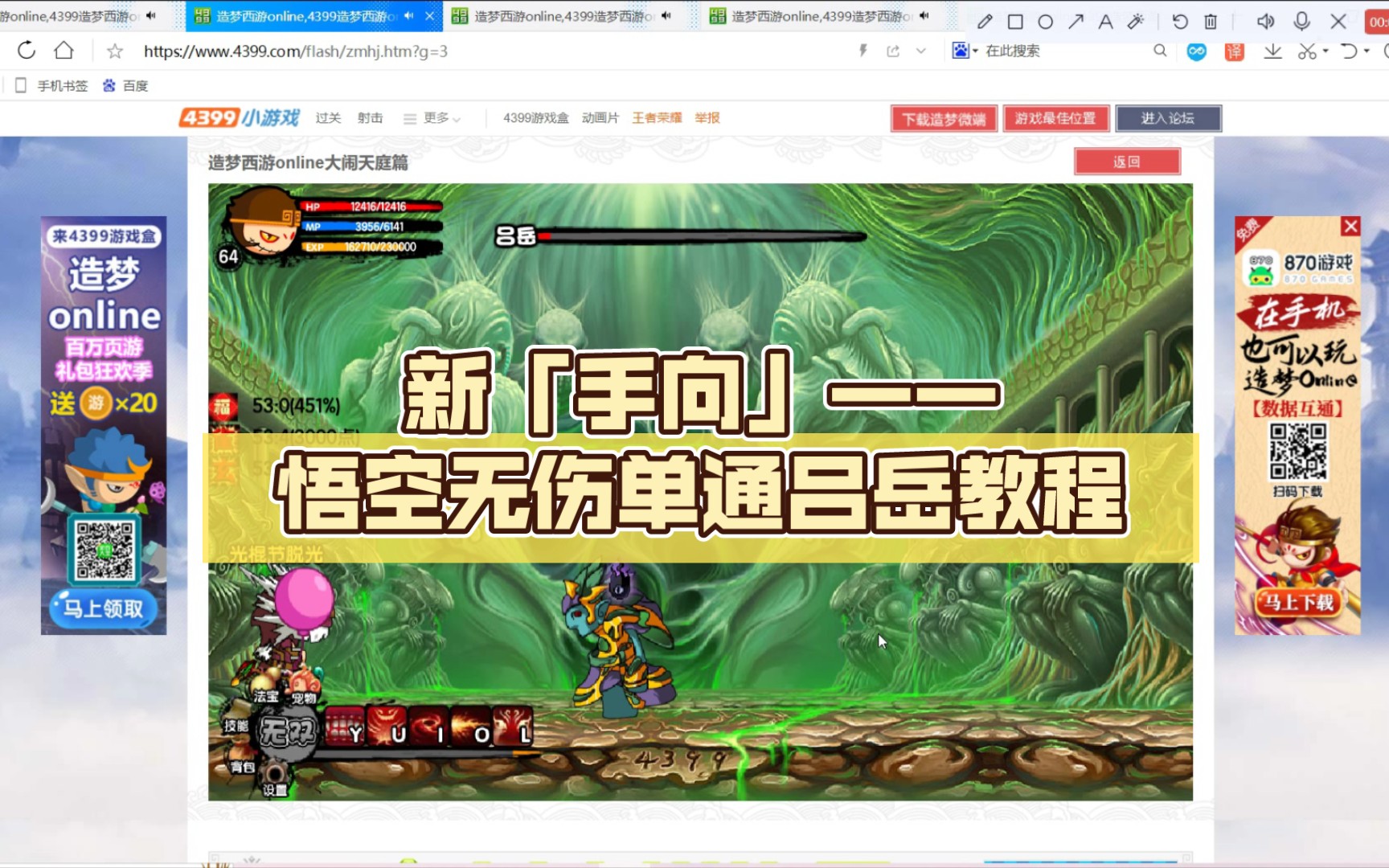
Task: Open 射击 game category
Action: (371, 117)
